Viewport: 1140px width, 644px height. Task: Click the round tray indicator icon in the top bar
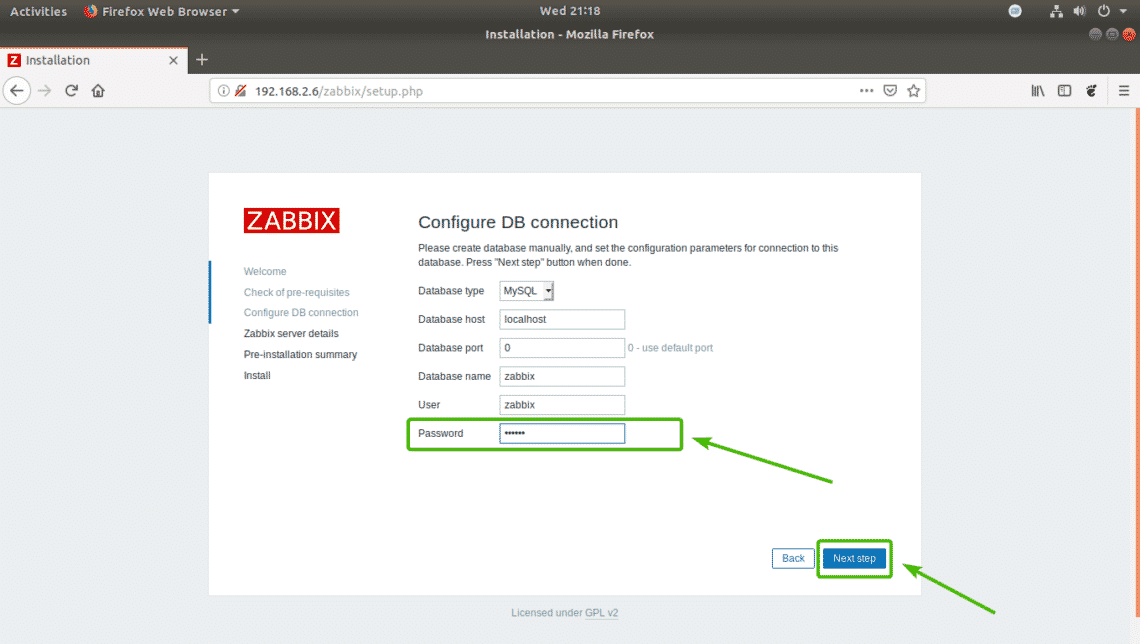coord(1015,11)
